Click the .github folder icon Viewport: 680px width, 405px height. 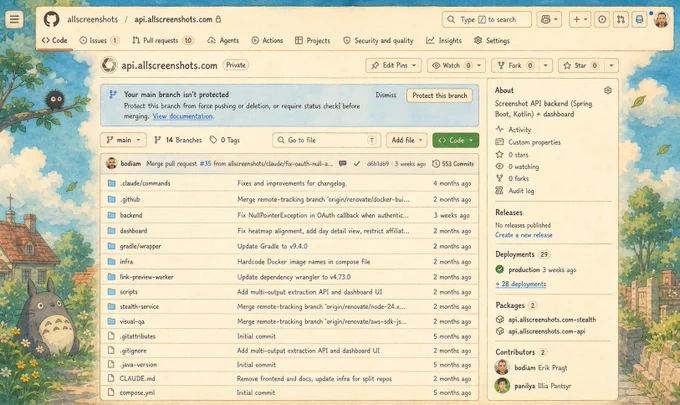[111, 199]
